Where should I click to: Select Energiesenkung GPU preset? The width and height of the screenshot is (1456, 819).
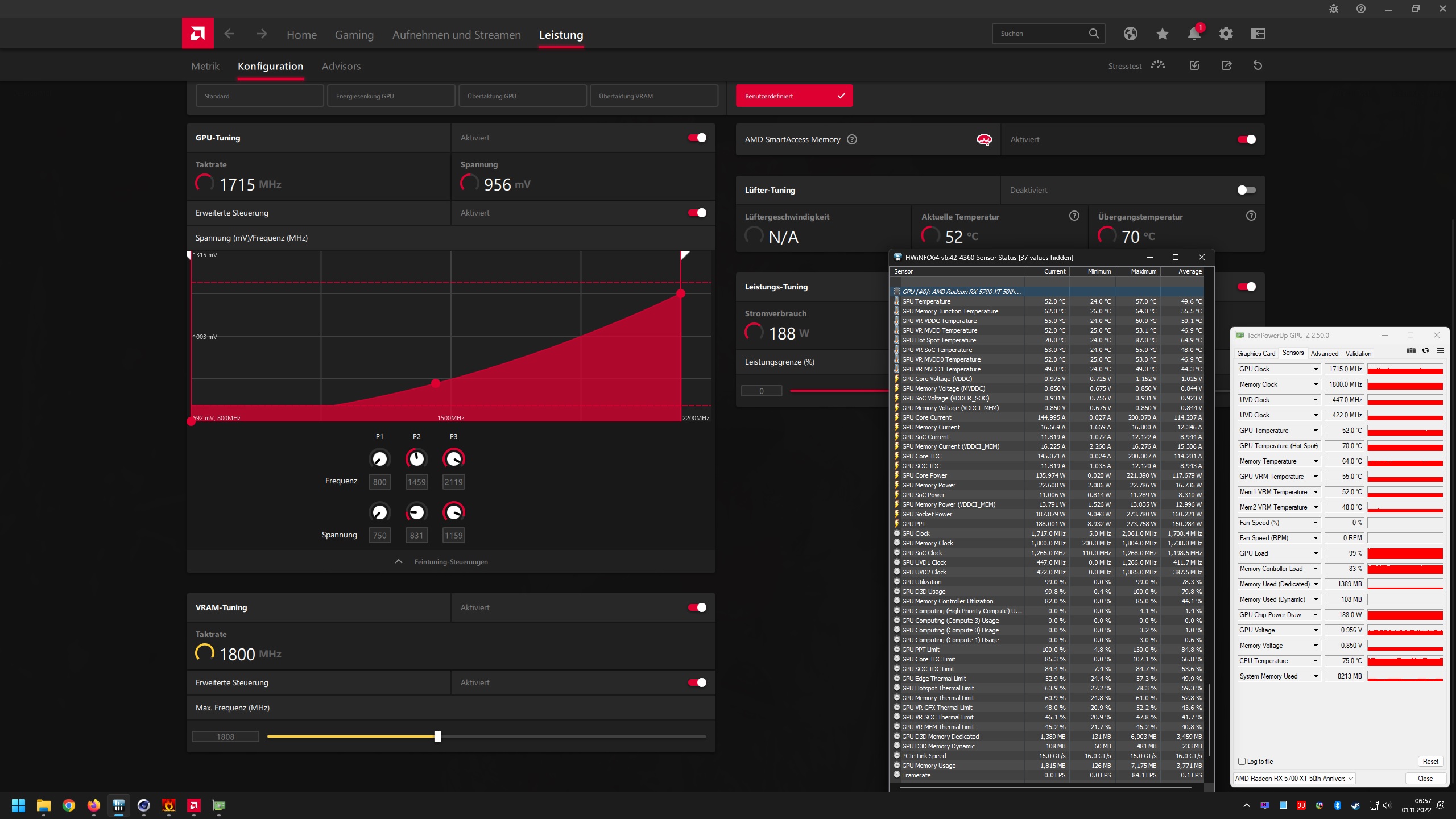coord(391,96)
